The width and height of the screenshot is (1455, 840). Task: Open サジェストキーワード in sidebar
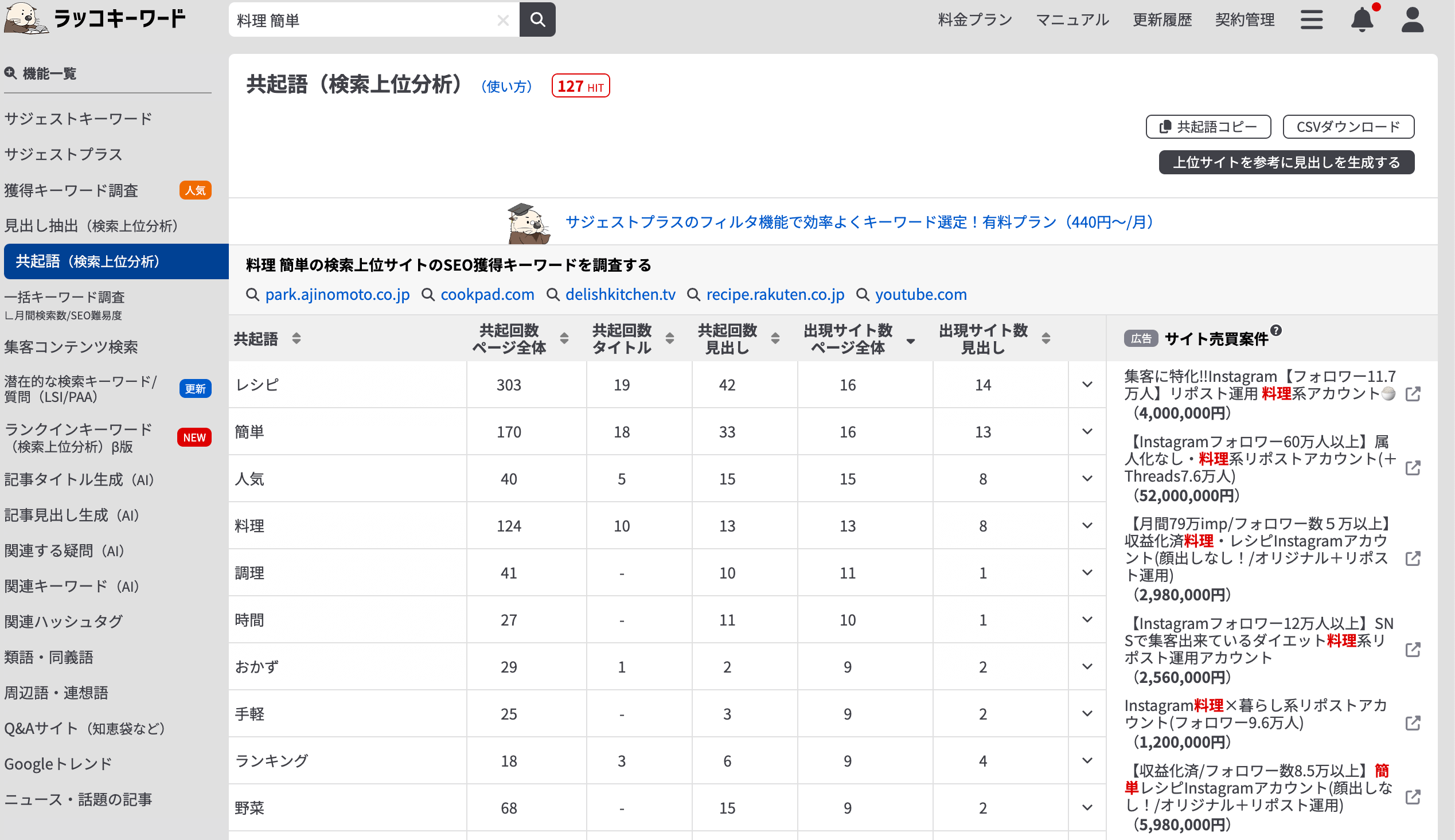[x=79, y=119]
